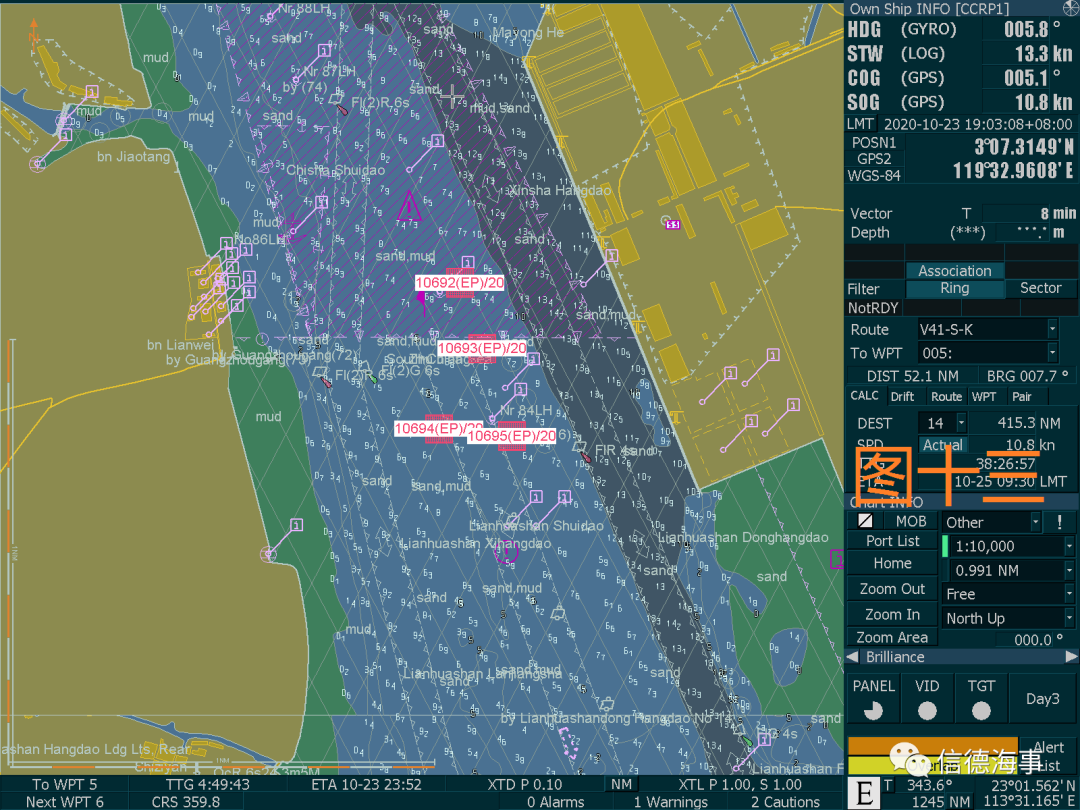Click the caution triangle symbol on chart
1080x810 pixels.
[410, 207]
